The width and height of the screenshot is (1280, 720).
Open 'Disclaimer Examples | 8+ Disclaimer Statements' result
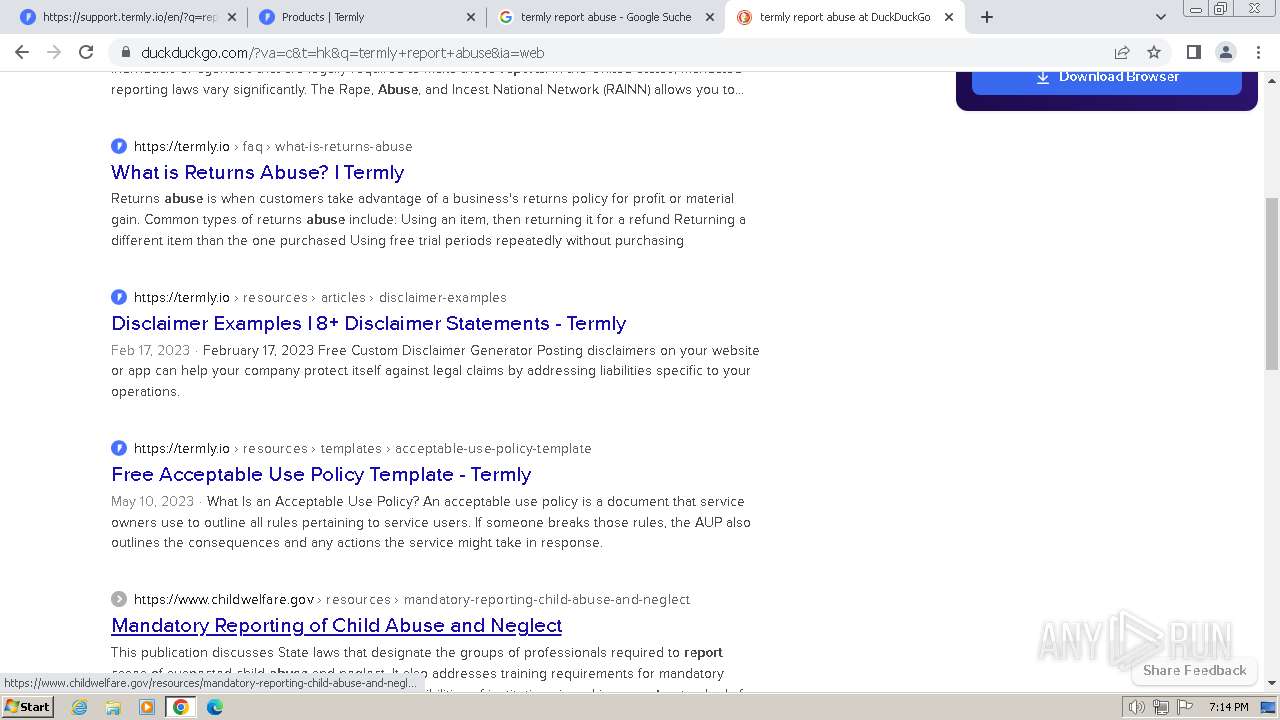pos(369,323)
